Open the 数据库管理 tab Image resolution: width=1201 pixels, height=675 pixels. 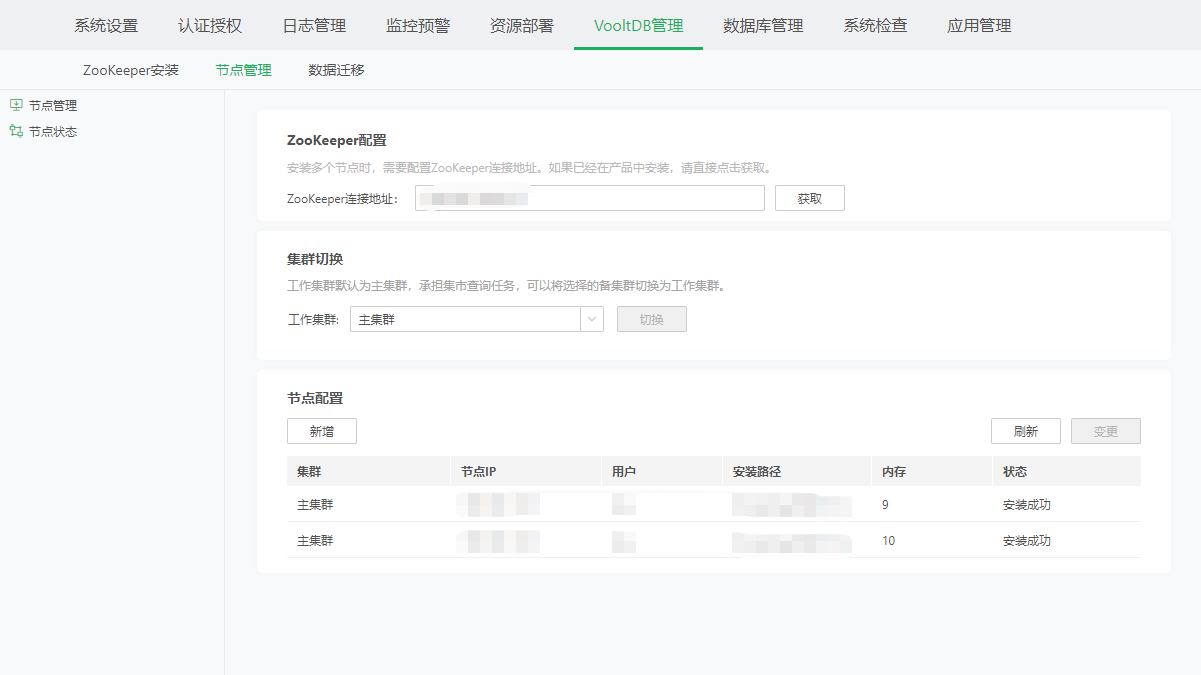[x=763, y=26]
